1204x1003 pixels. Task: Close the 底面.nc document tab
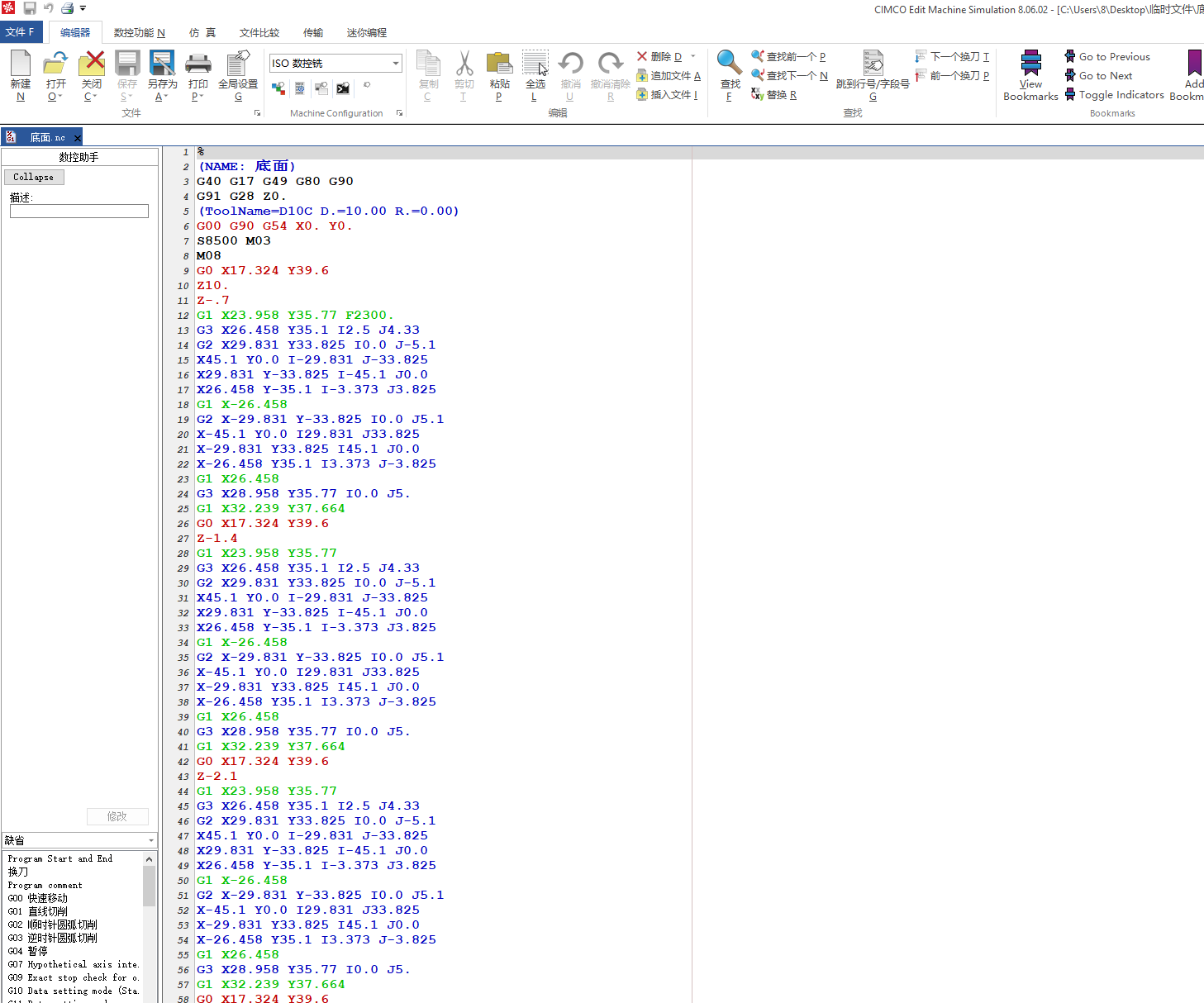tap(78, 138)
